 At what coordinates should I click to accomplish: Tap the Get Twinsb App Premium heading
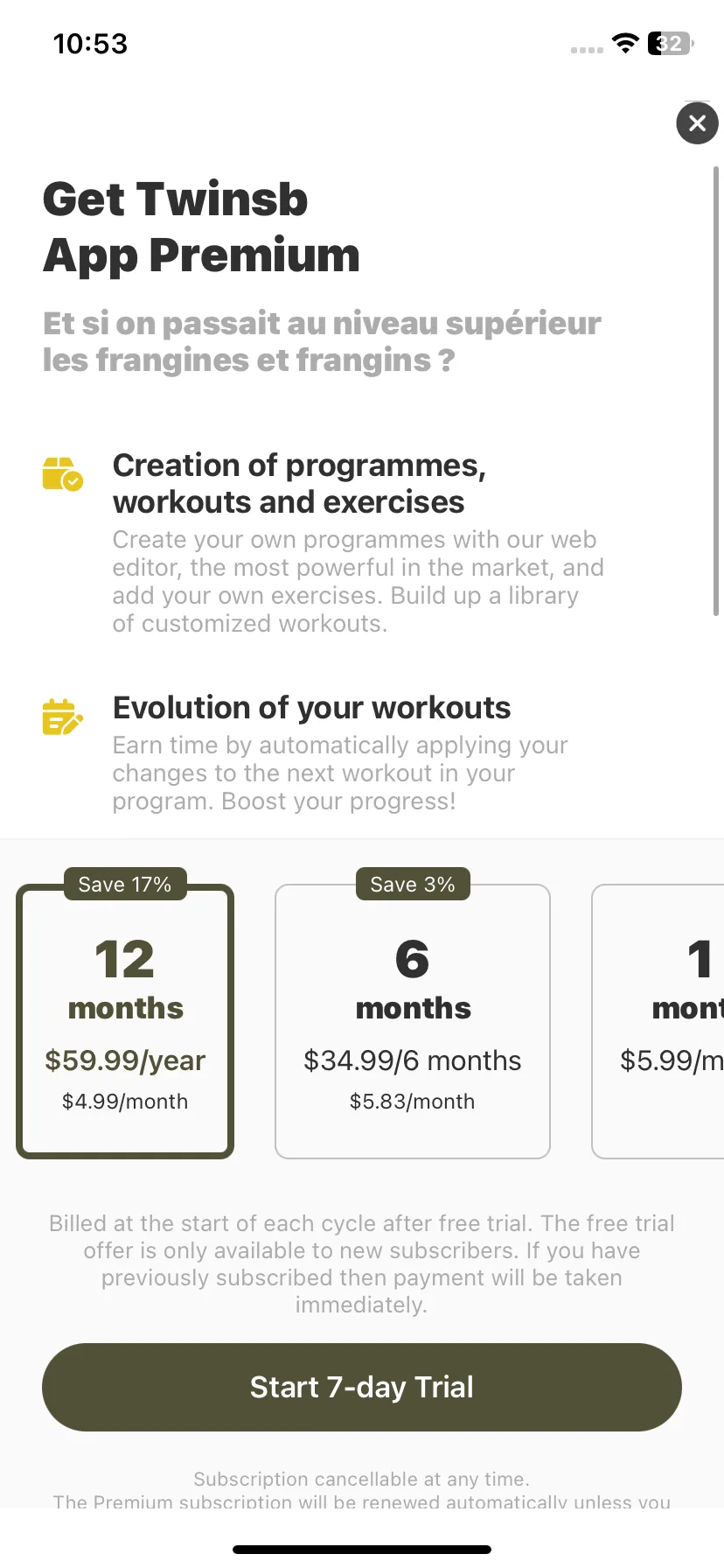click(x=201, y=227)
